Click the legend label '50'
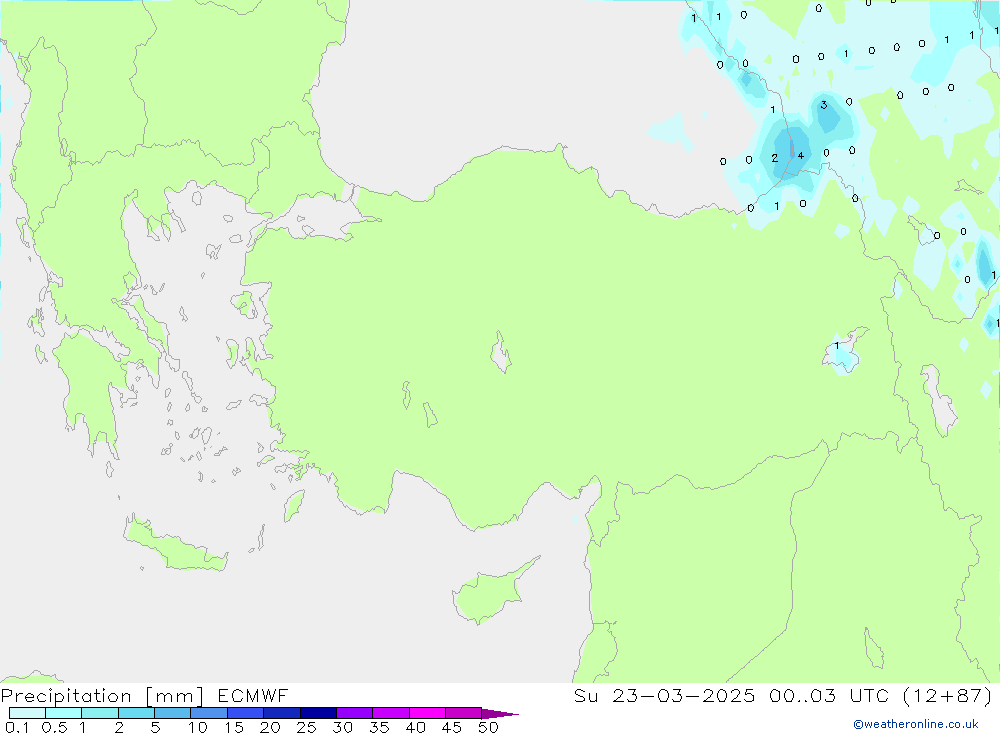This screenshot has width=1000, height=733. (488, 727)
